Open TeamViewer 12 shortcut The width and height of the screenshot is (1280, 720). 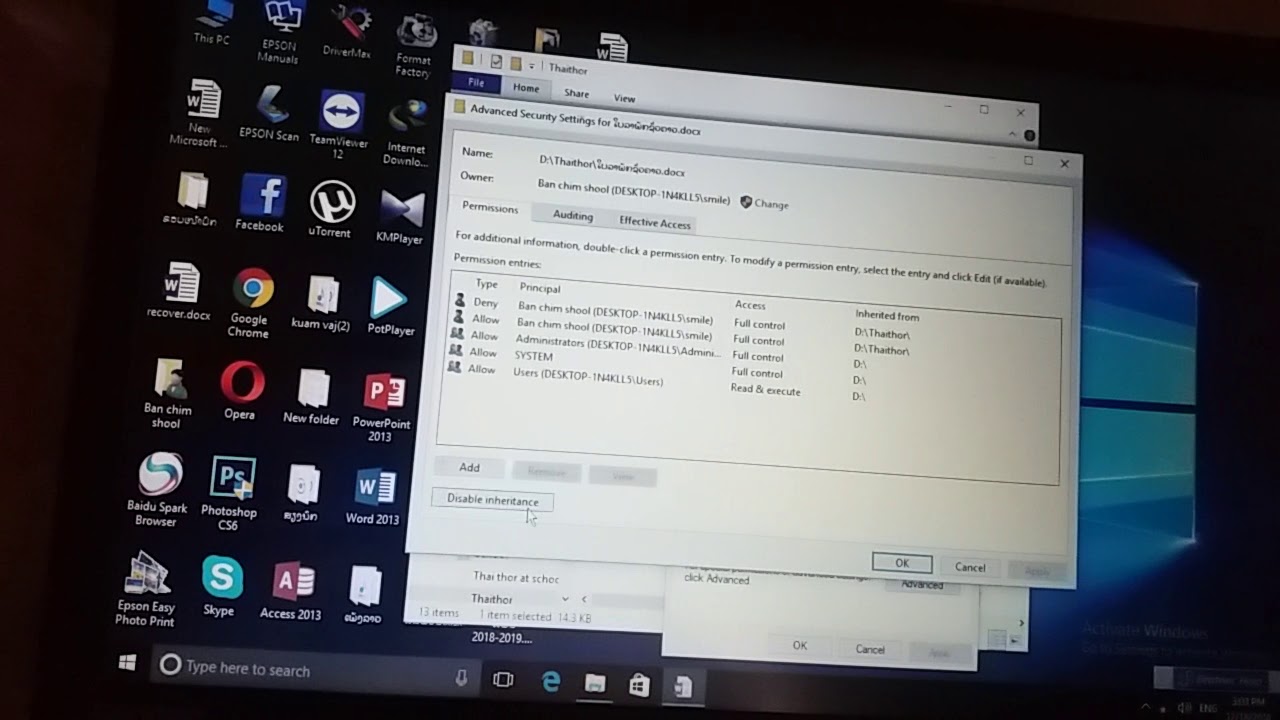pos(338,123)
